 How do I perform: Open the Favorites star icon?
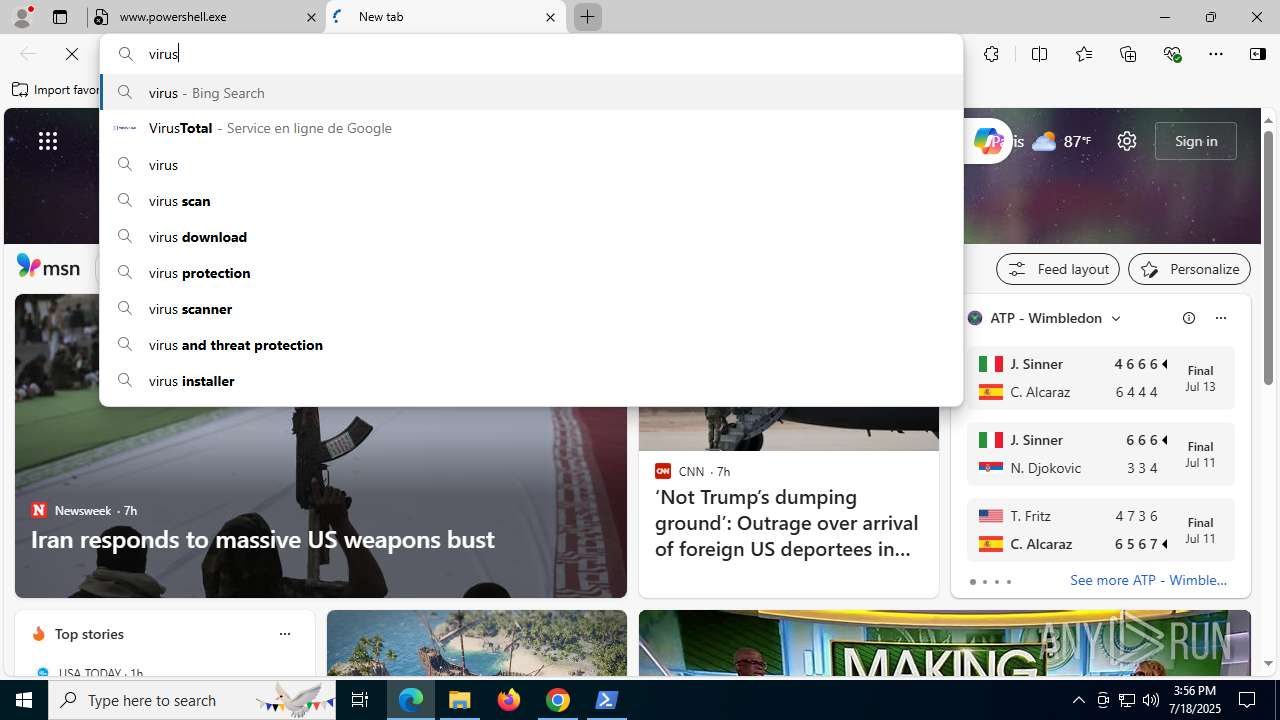1084,54
